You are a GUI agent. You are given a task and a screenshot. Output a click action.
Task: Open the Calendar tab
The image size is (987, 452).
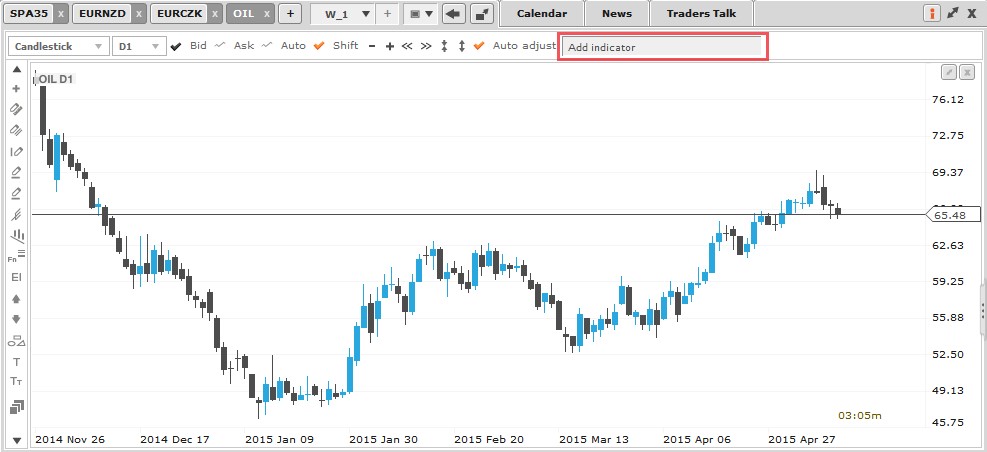[541, 14]
